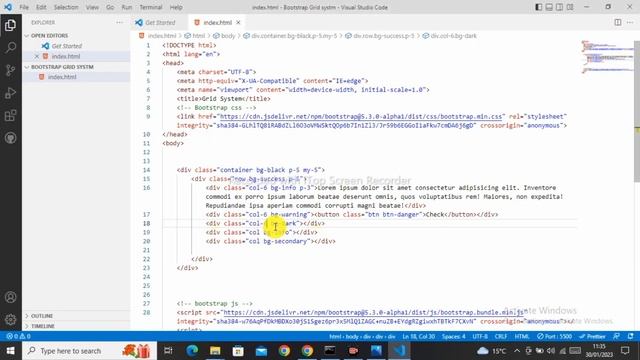Open the Help menu
Viewport: 640px width, 360px height.
coord(176,7)
